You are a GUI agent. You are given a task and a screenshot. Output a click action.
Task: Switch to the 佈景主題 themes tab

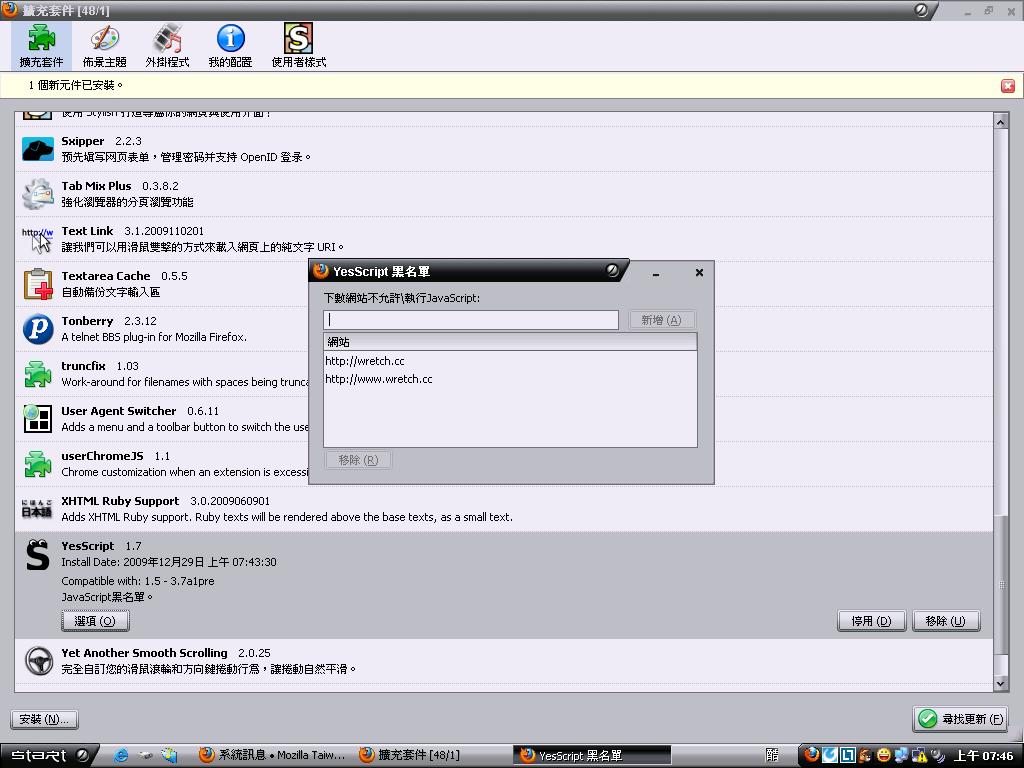(104, 46)
